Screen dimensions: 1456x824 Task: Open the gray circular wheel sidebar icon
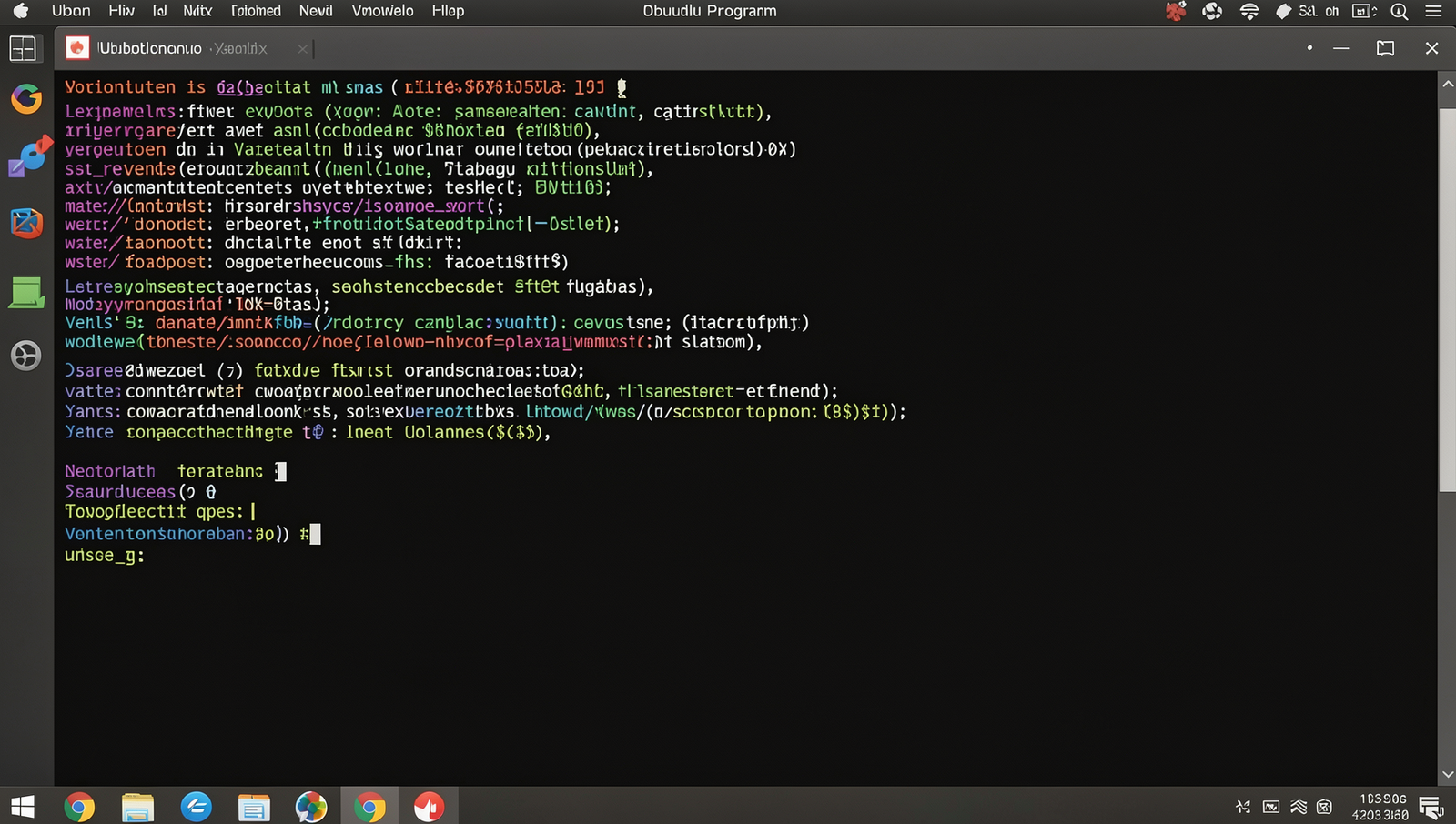[26, 355]
